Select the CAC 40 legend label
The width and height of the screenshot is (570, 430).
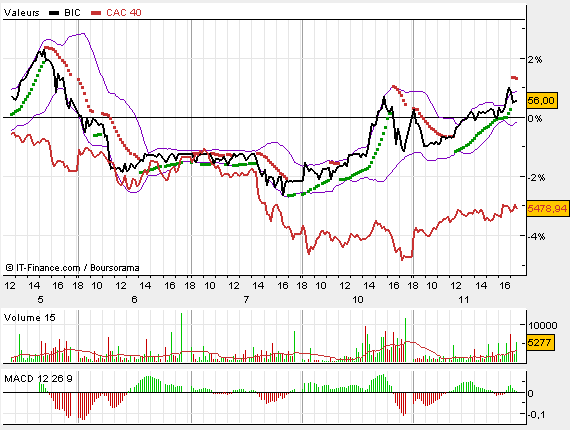[x=124, y=13]
